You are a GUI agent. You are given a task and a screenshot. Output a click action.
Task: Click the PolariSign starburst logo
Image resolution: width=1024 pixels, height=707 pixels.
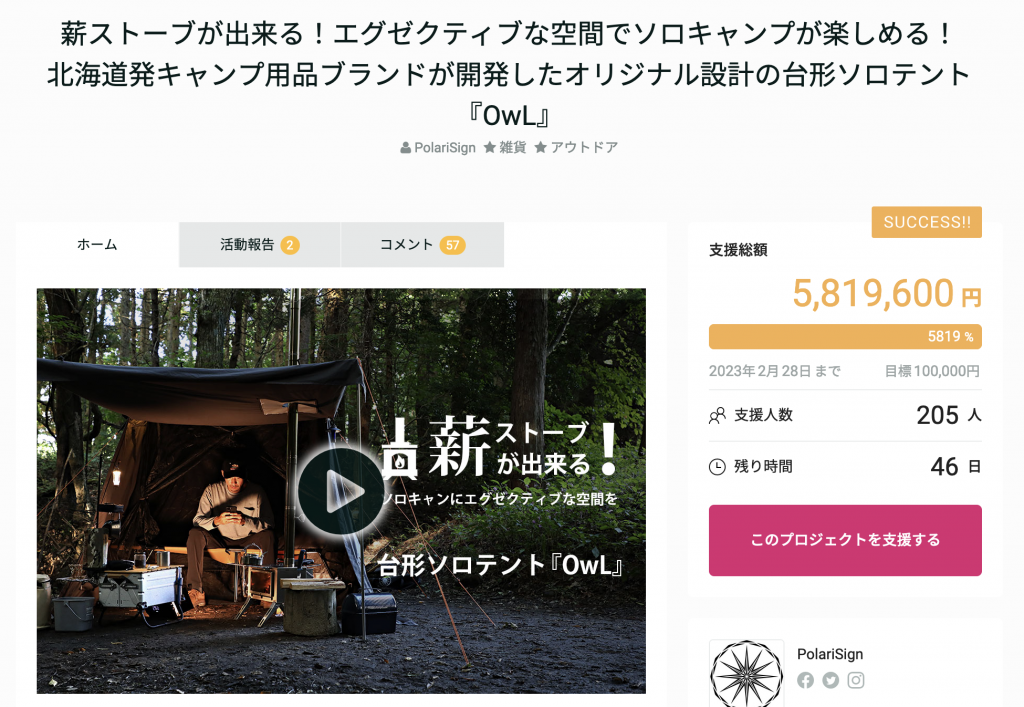click(x=746, y=674)
